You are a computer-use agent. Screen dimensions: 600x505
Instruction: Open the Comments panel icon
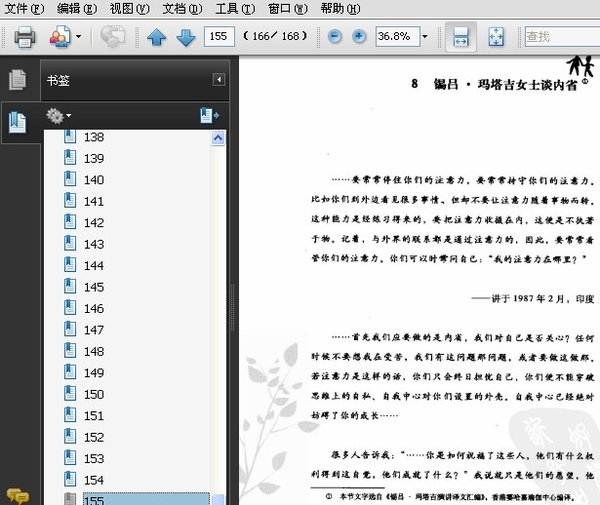tap(18, 496)
